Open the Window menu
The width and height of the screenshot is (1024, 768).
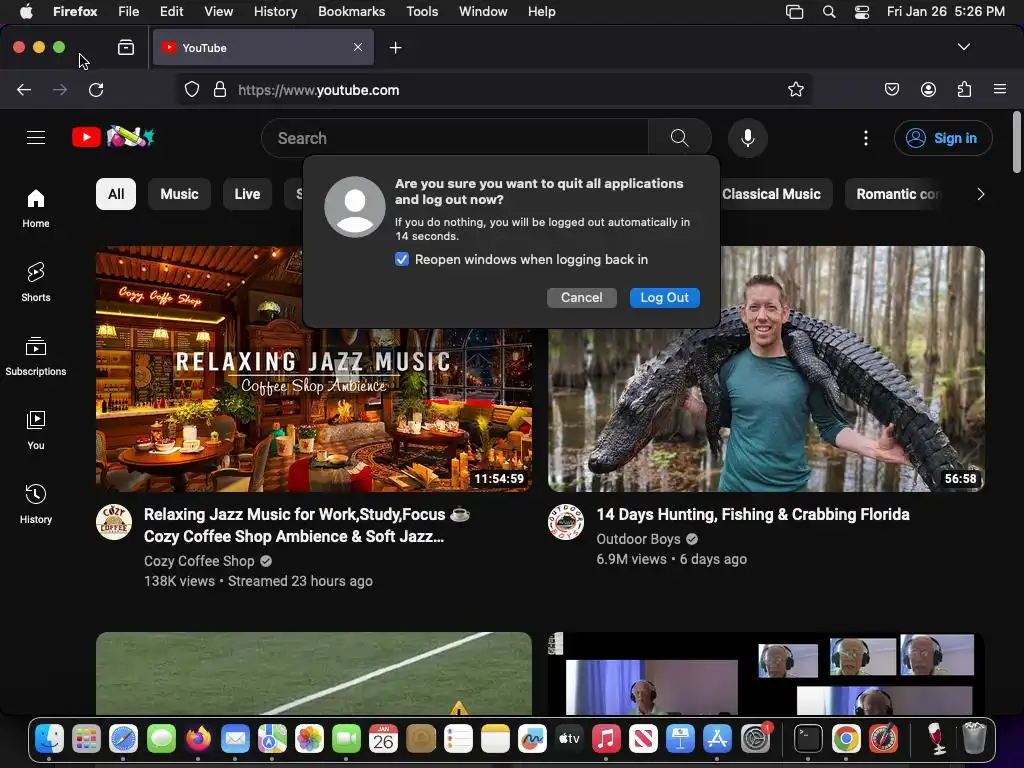[x=483, y=11]
